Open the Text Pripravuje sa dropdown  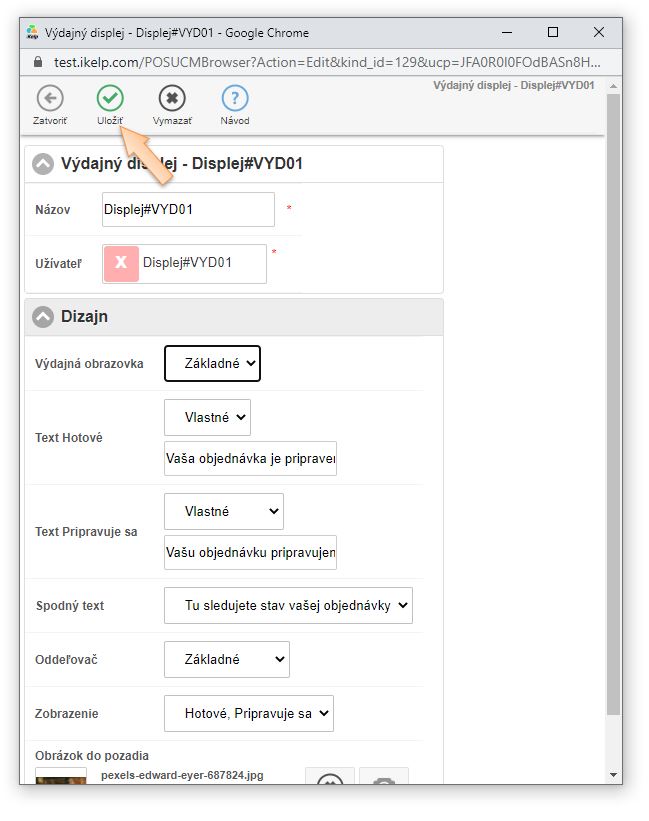pyautogui.click(x=223, y=511)
